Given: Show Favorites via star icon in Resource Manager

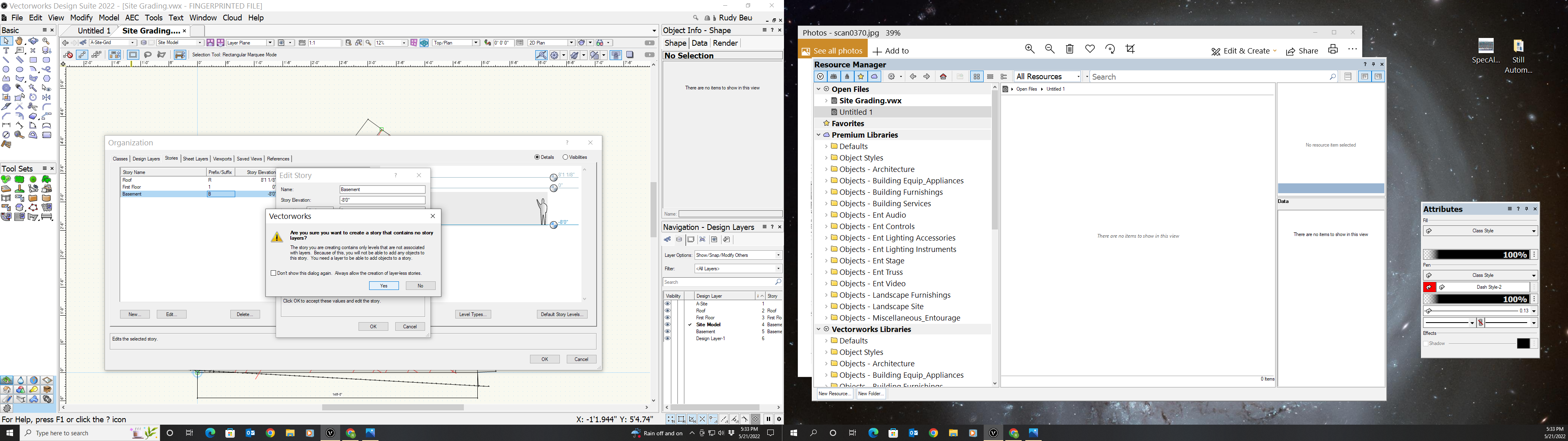Looking at the screenshot, I should coord(861,77).
